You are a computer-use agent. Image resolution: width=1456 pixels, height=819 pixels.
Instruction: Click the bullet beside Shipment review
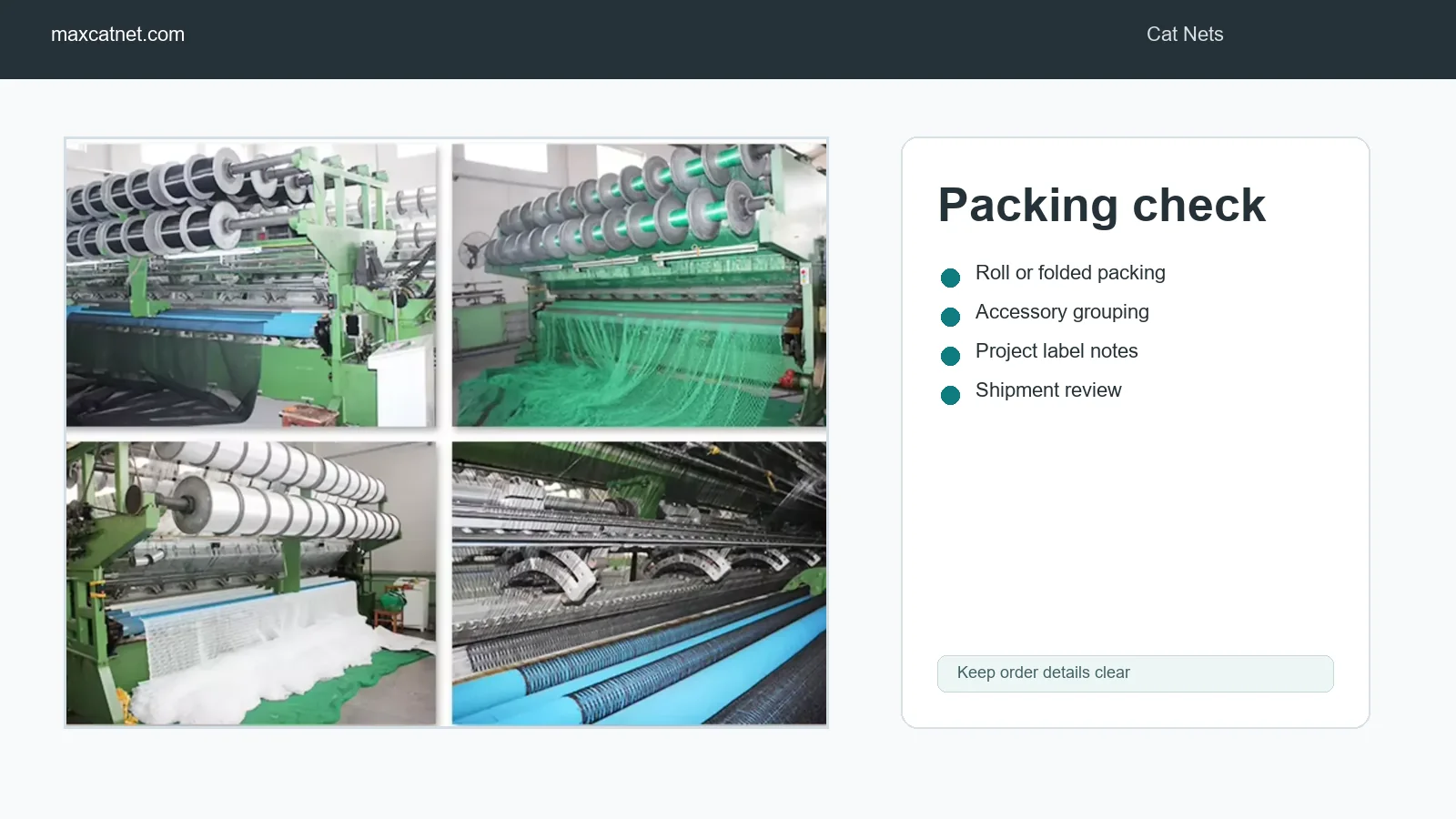950,395
